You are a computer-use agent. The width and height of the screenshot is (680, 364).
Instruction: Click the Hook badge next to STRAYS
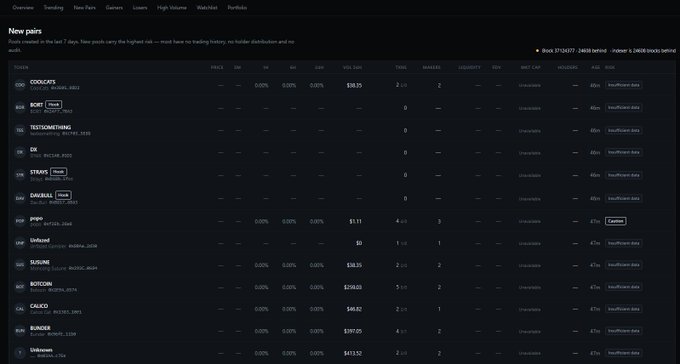click(59, 172)
